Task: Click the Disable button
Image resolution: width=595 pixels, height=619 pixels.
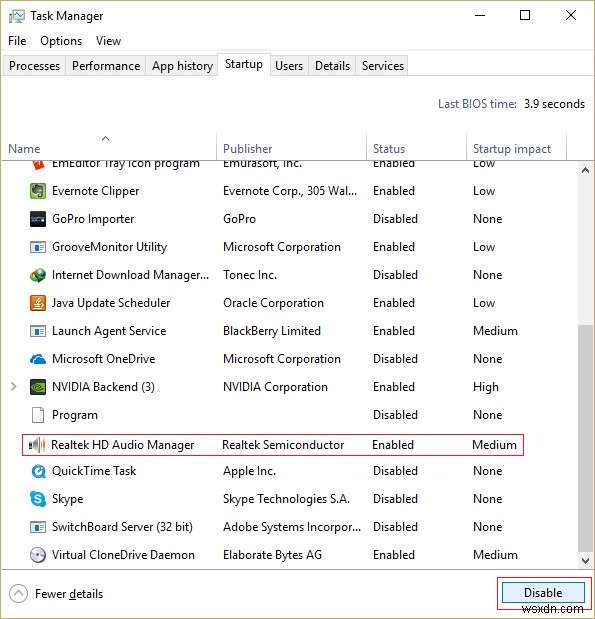Action: point(543,593)
